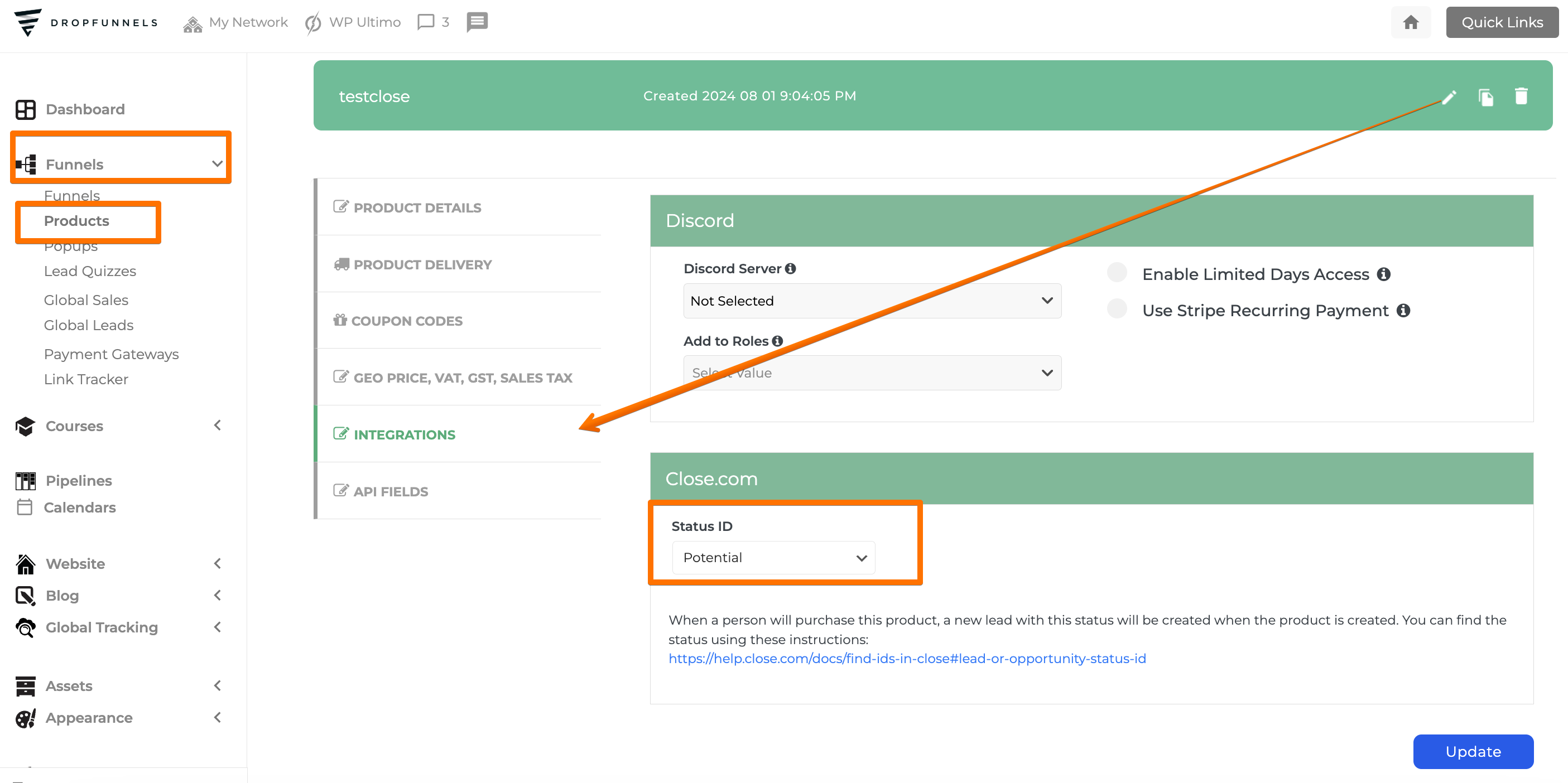Screen dimensions: 1568x783
Task: Switch to the API Fields tab
Action: [x=459, y=490]
